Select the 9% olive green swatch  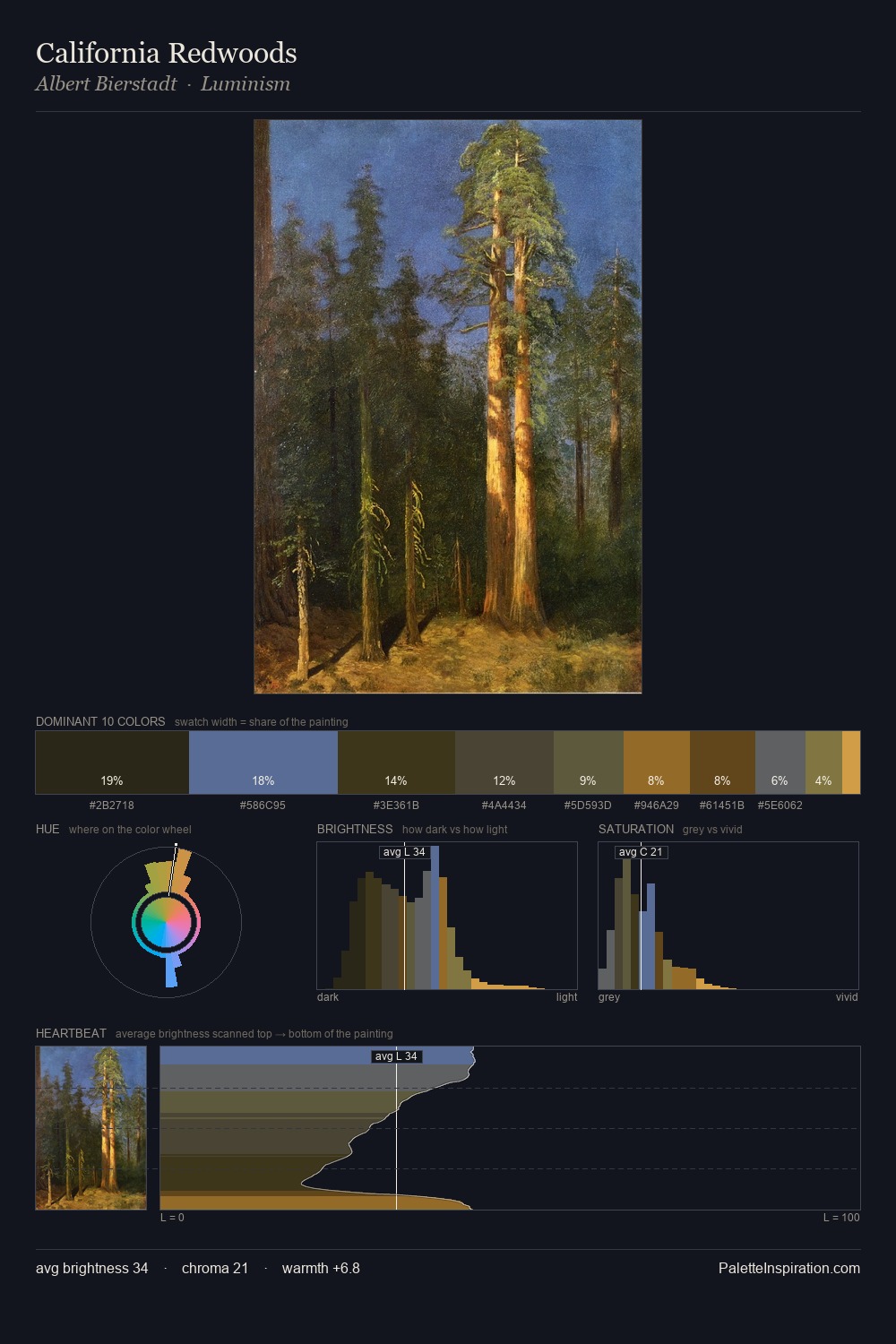589,762
